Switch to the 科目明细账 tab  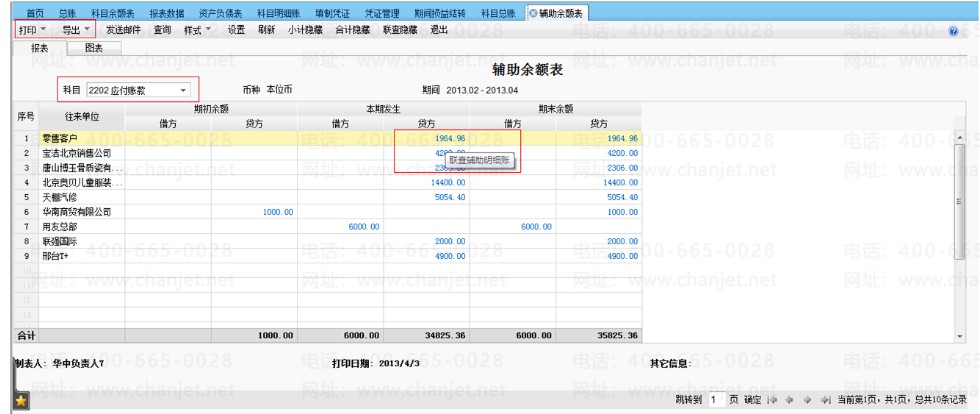tap(279, 13)
